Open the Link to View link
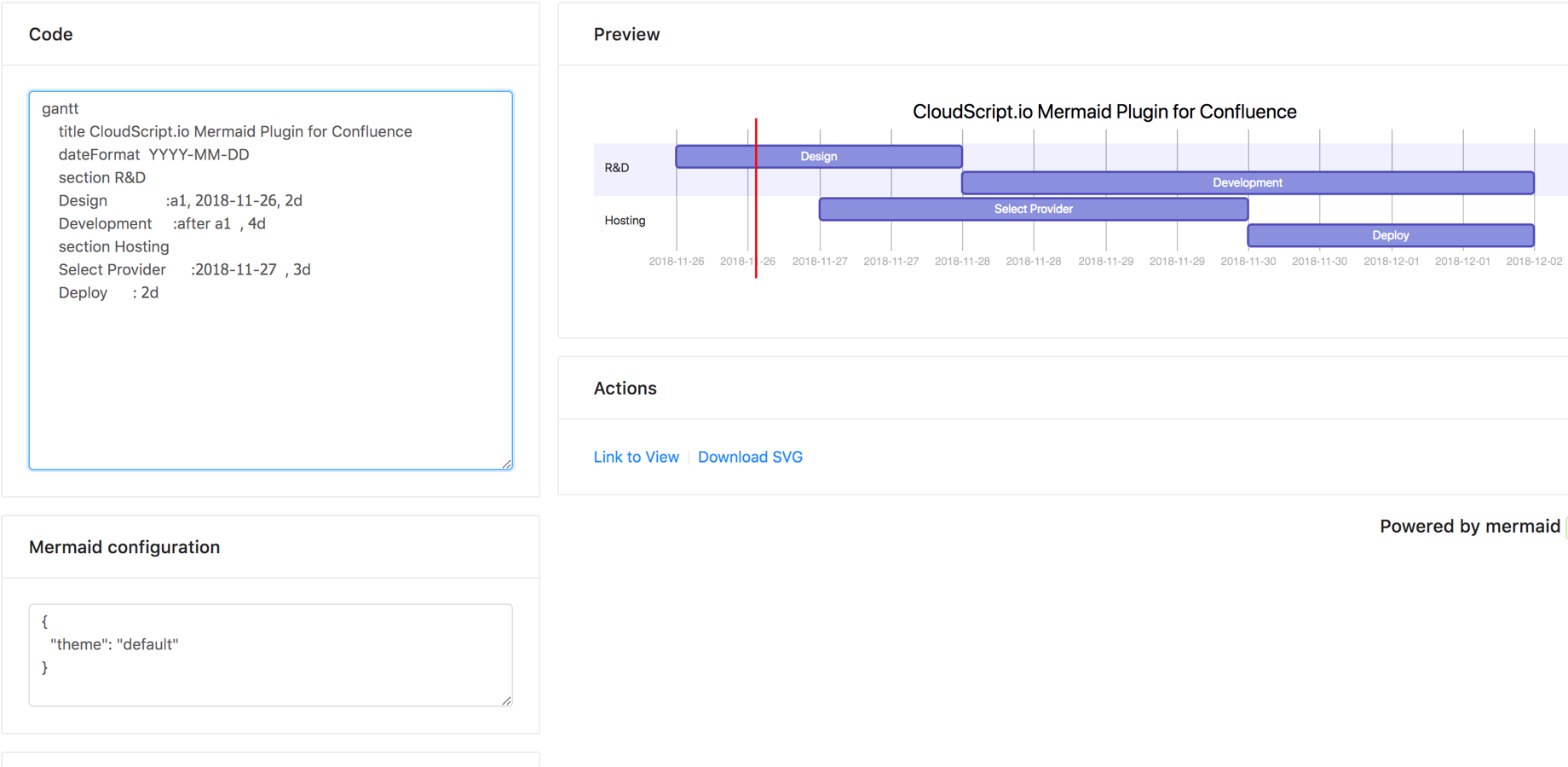This screenshot has height=767, width=1568. point(637,457)
